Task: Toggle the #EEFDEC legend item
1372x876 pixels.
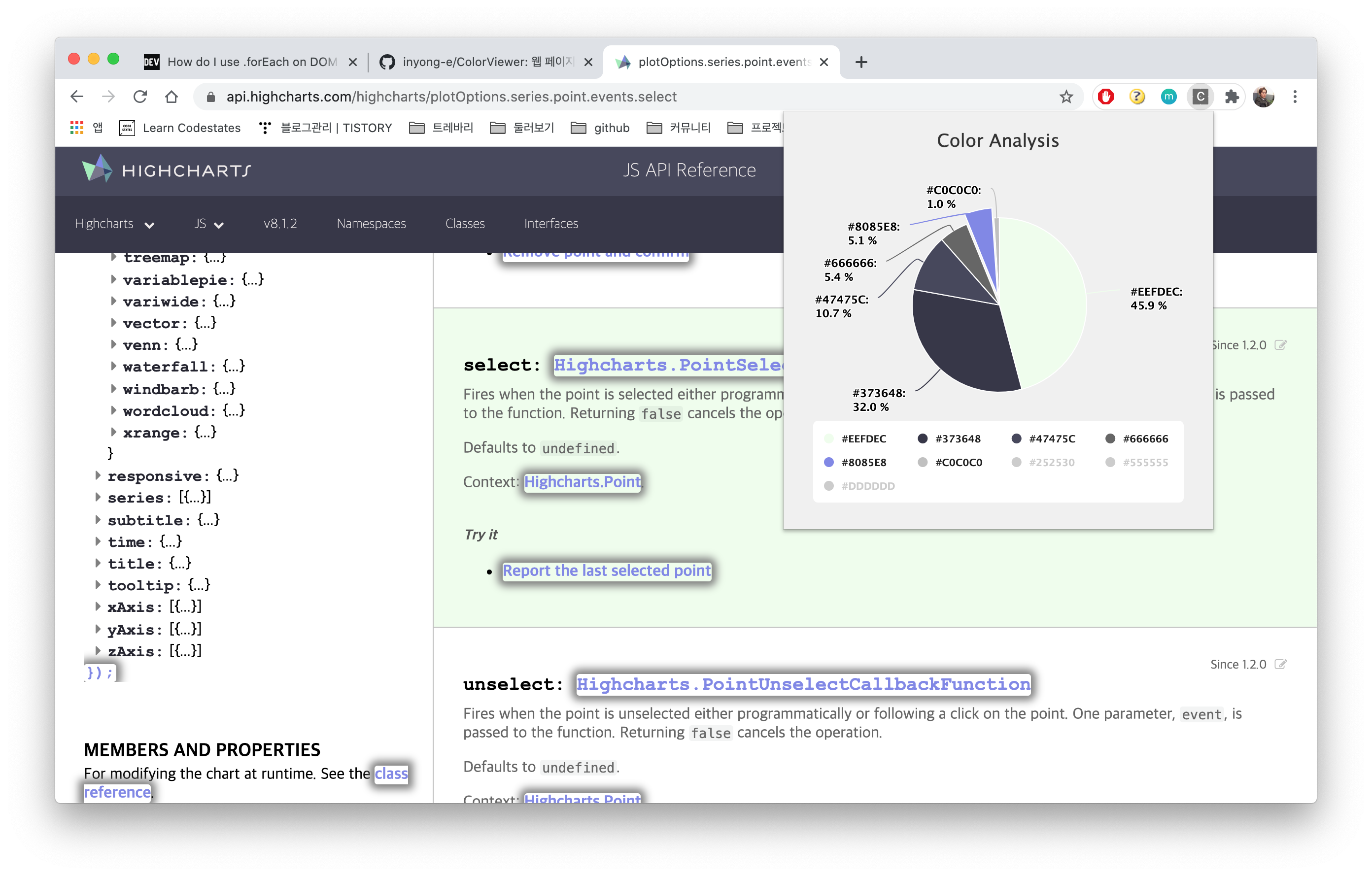Action: tap(855, 438)
